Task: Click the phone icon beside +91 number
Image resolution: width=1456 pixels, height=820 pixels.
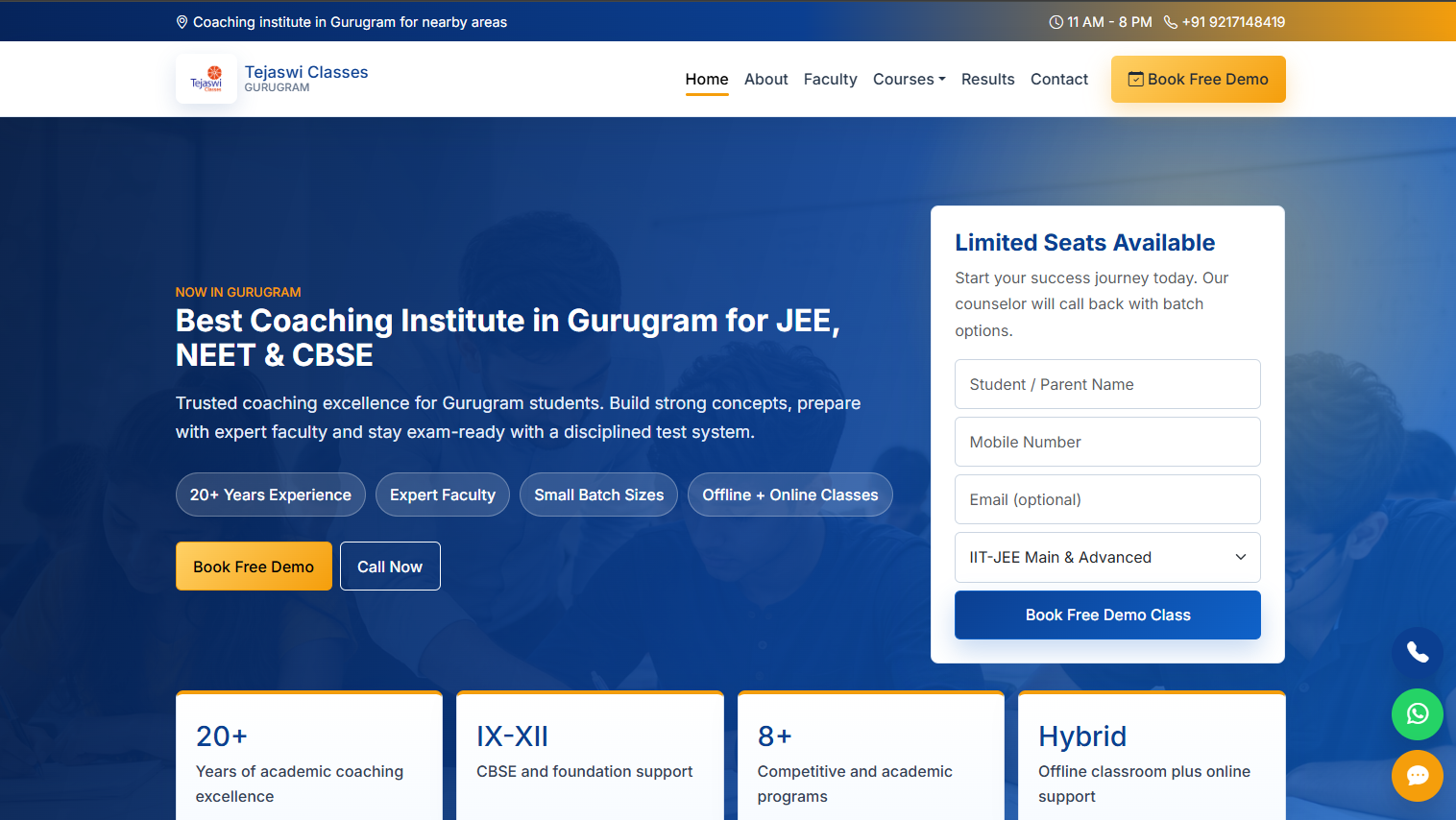Action: click(x=1170, y=22)
